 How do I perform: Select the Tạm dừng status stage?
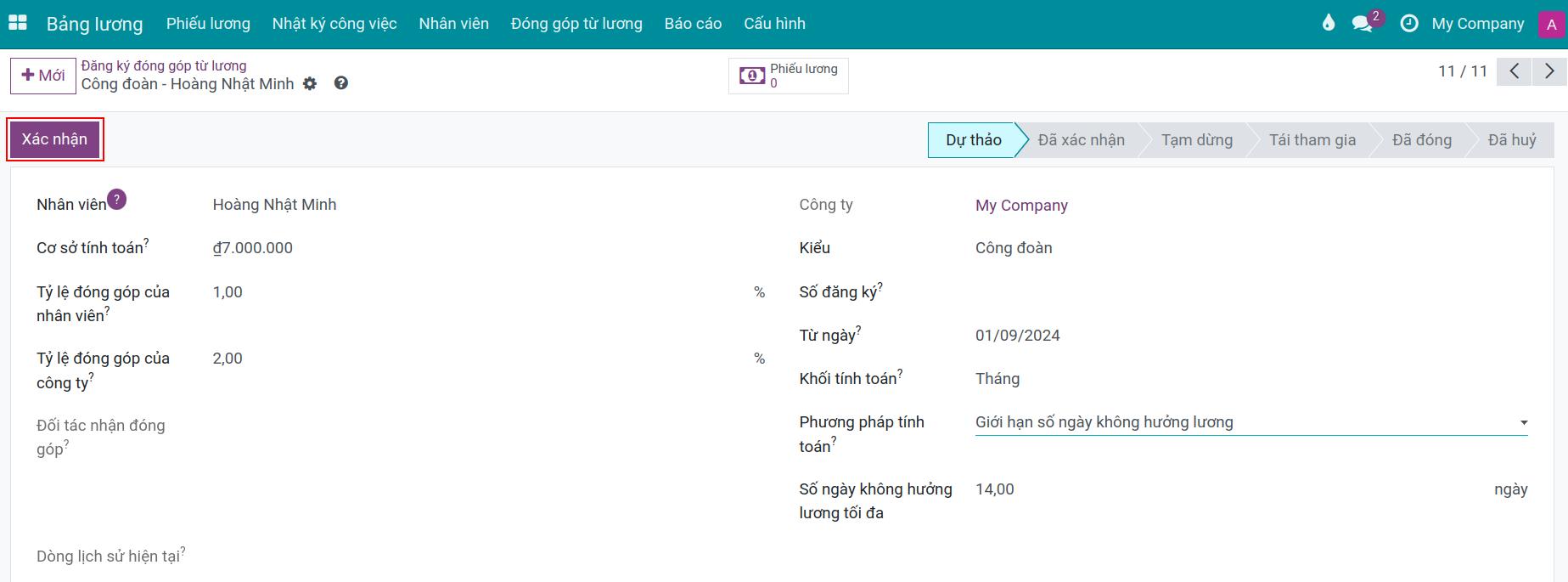point(1197,140)
